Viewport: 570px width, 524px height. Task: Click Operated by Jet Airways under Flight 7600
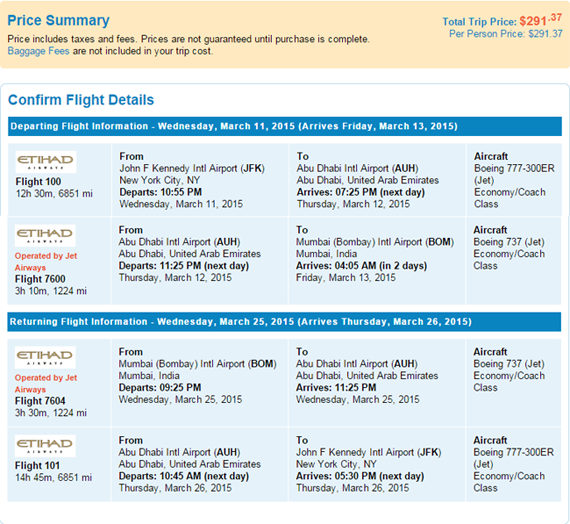(x=46, y=262)
